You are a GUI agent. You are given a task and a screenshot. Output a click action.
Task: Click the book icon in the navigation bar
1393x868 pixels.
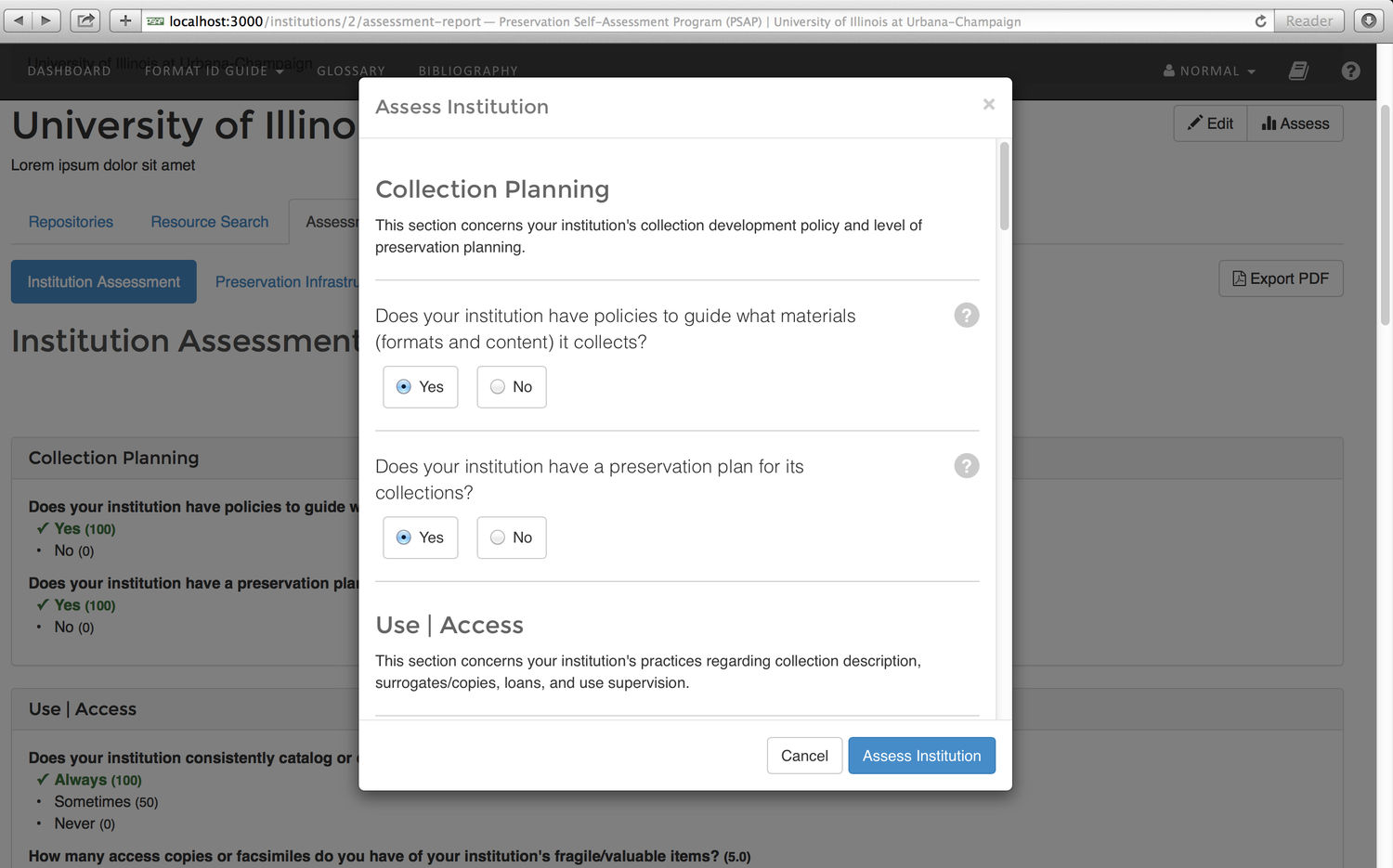[x=1297, y=70]
